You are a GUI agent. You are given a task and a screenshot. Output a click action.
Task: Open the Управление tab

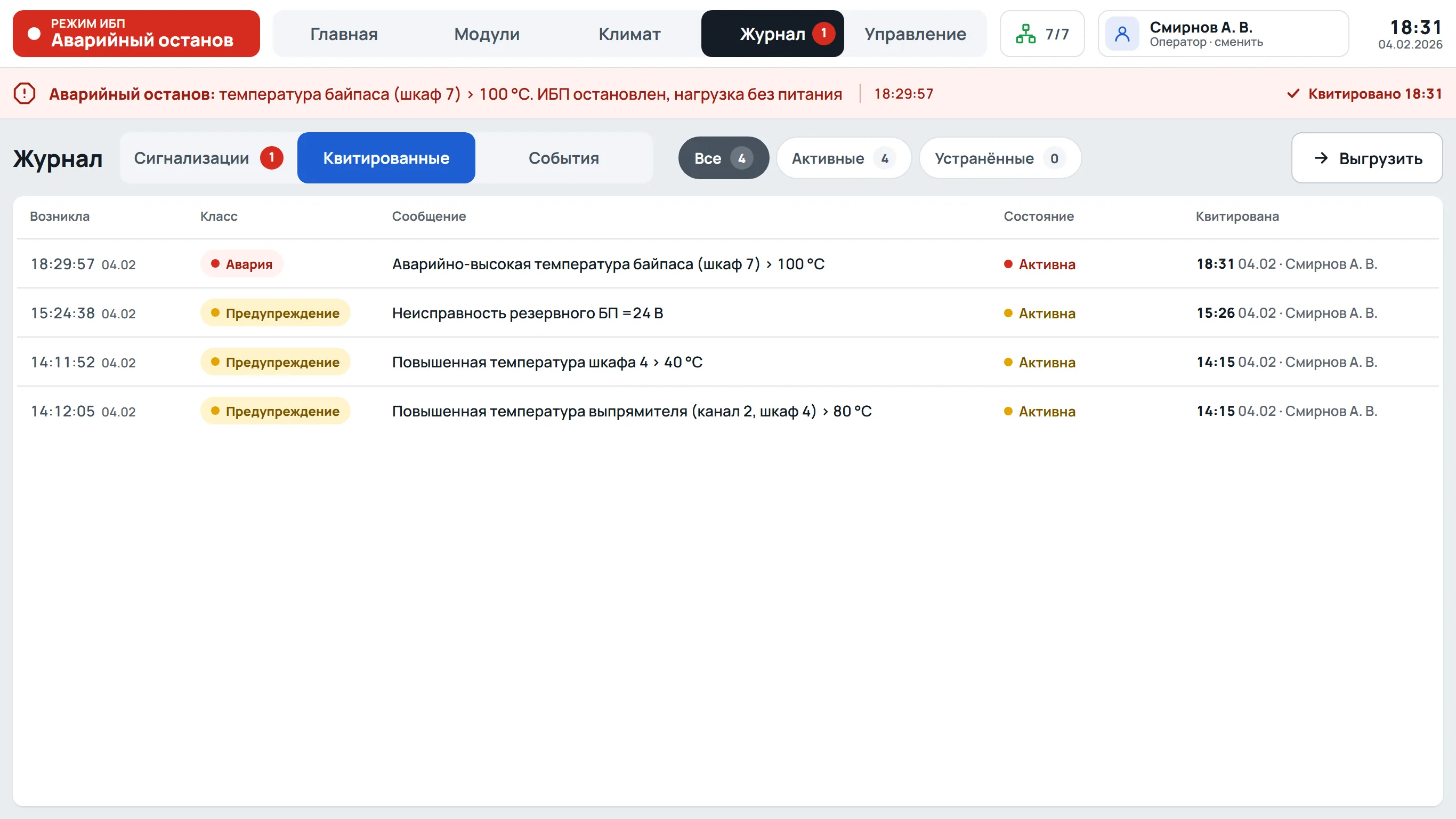(x=915, y=34)
